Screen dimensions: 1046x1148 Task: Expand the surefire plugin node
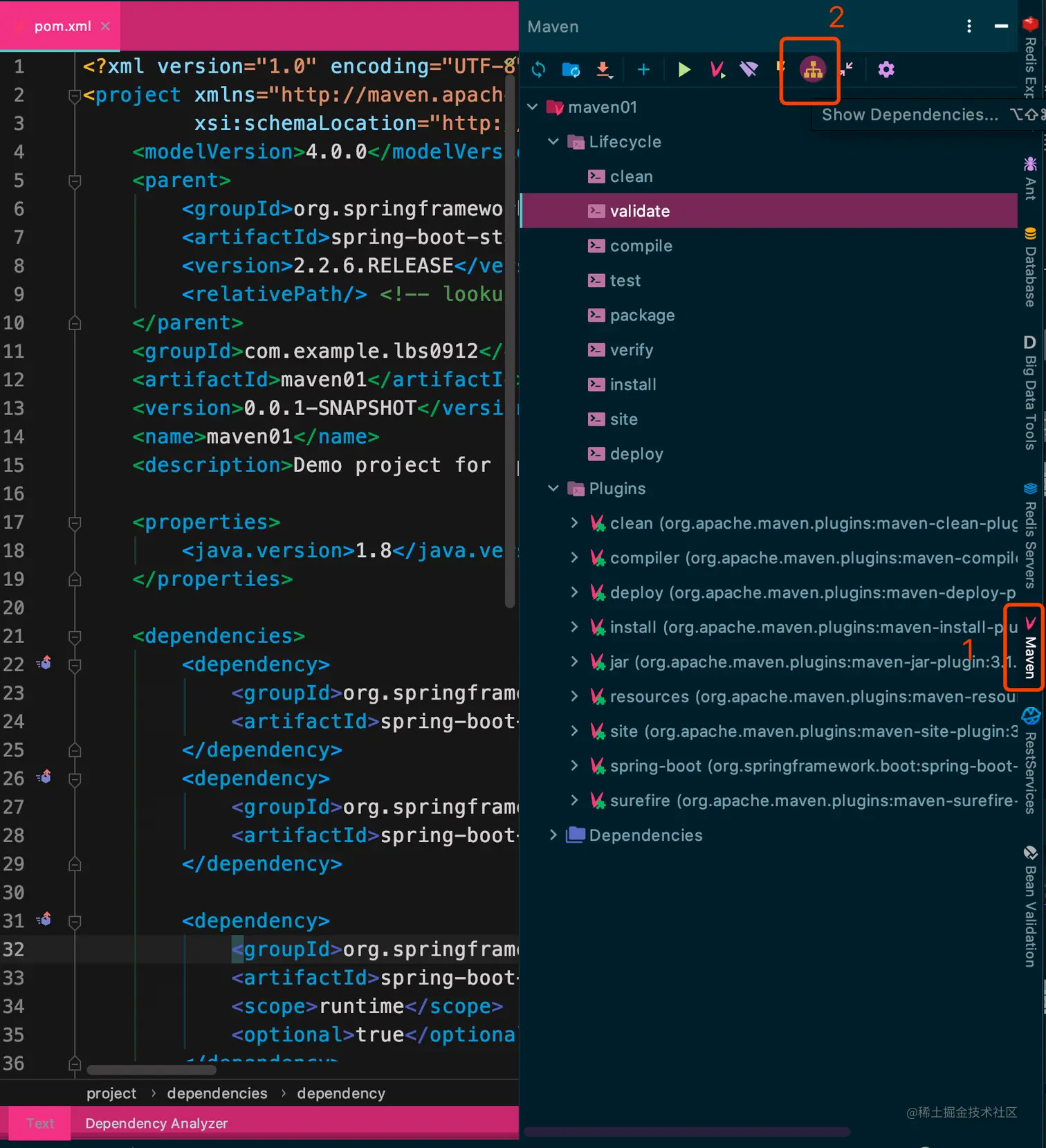(x=574, y=800)
